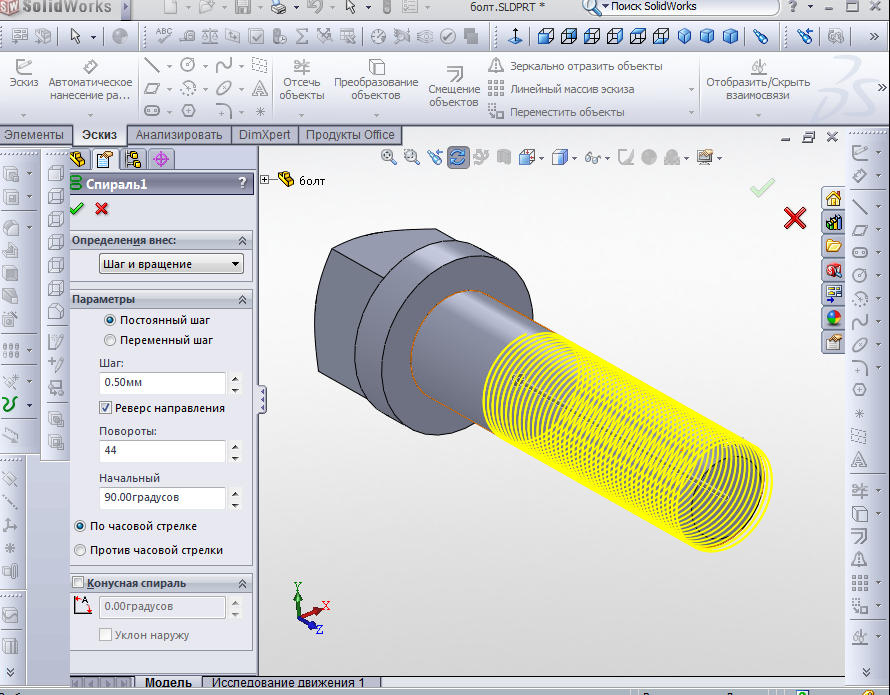Click the red X cancel icon in property panel
The height and width of the screenshot is (695, 890).
coord(101,208)
